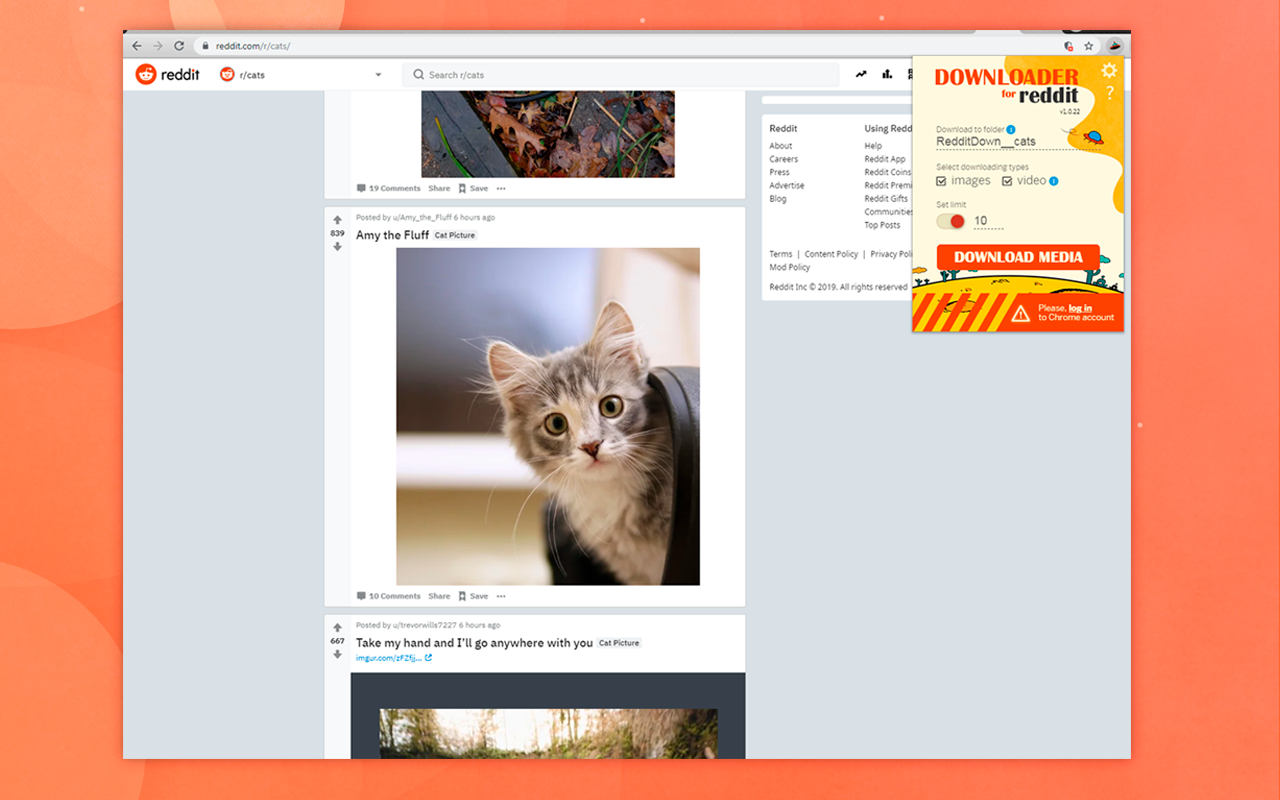Image resolution: width=1280 pixels, height=800 pixels.
Task: Click the Download Media button
Action: tap(1018, 257)
